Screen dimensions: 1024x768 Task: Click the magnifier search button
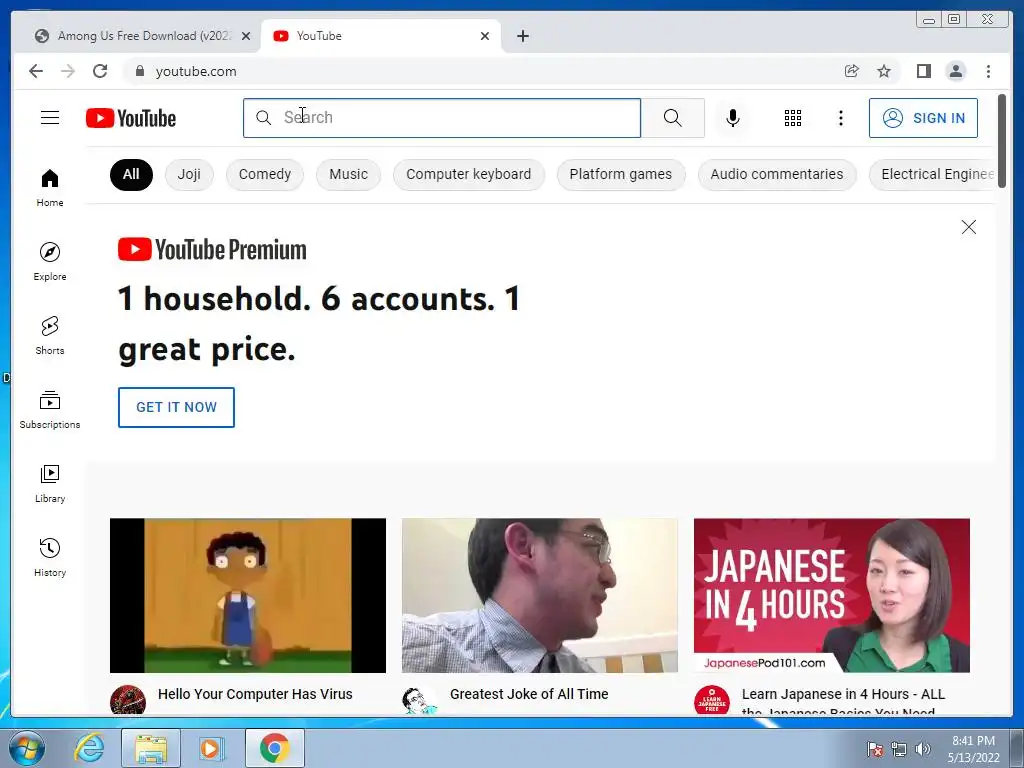[673, 118]
